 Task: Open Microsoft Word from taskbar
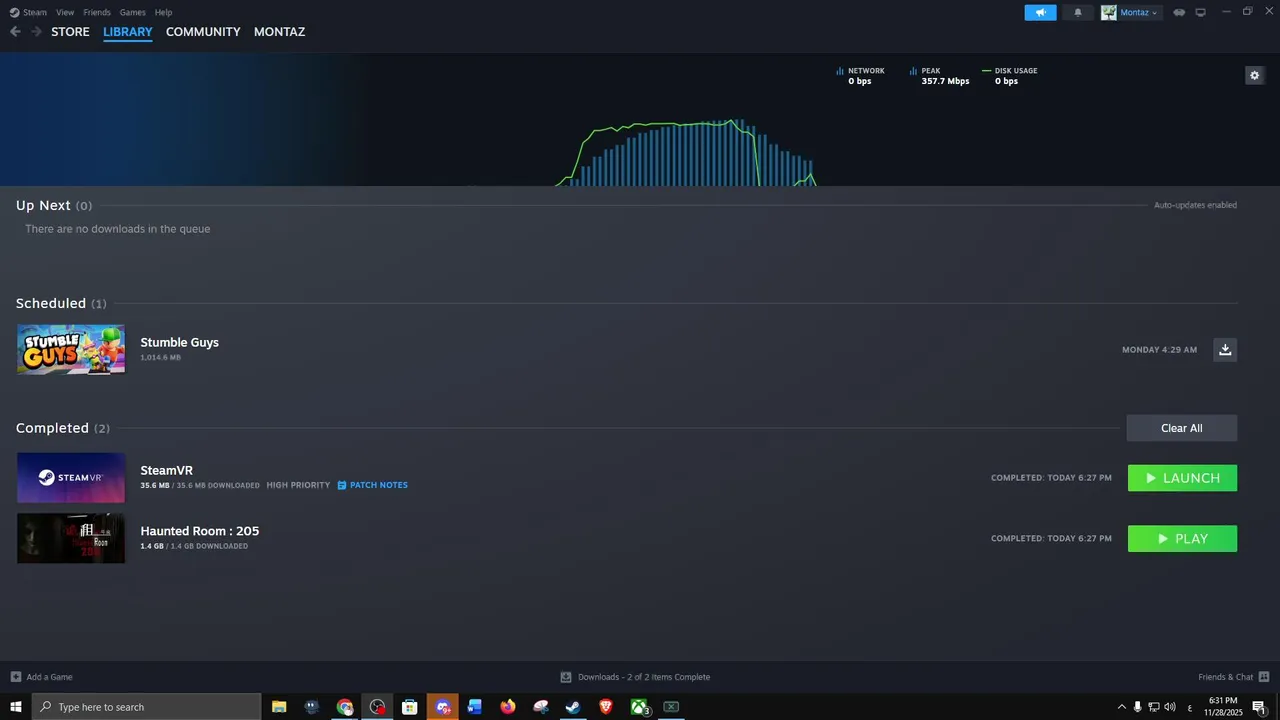click(475, 707)
